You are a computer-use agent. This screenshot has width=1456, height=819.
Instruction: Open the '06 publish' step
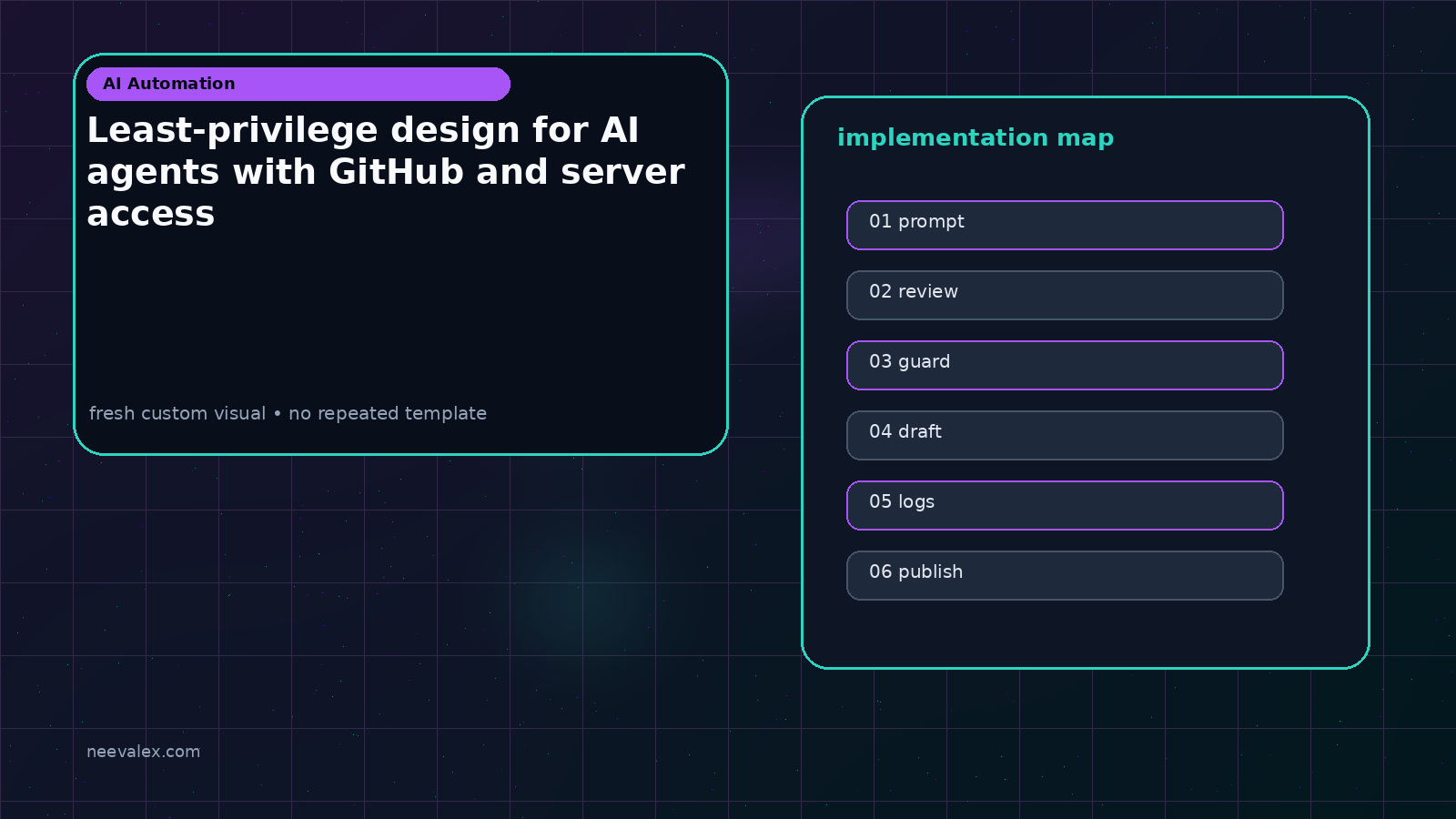pos(1065,575)
